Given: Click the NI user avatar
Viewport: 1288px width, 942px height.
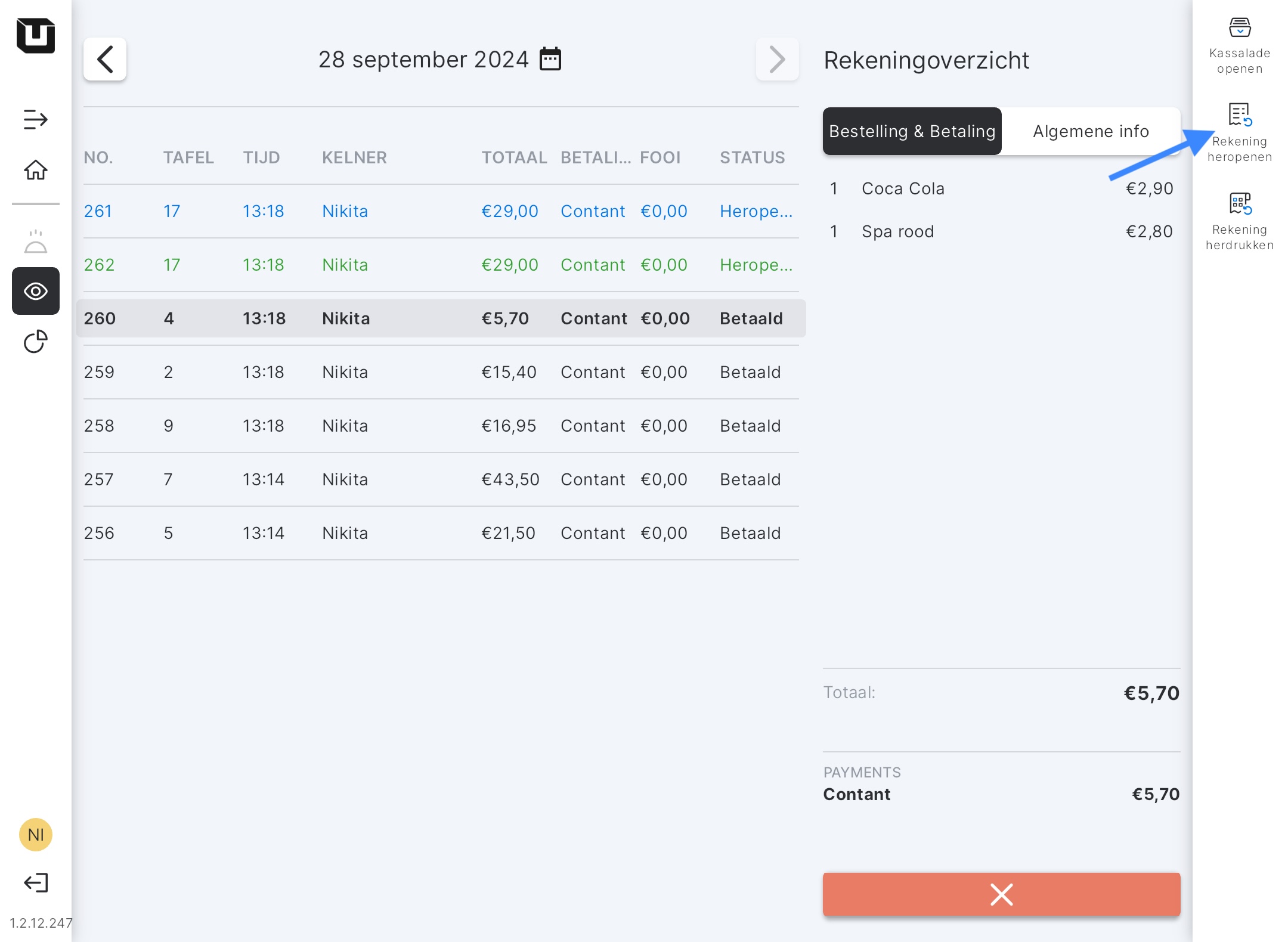Looking at the screenshot, I should (36, 834).
